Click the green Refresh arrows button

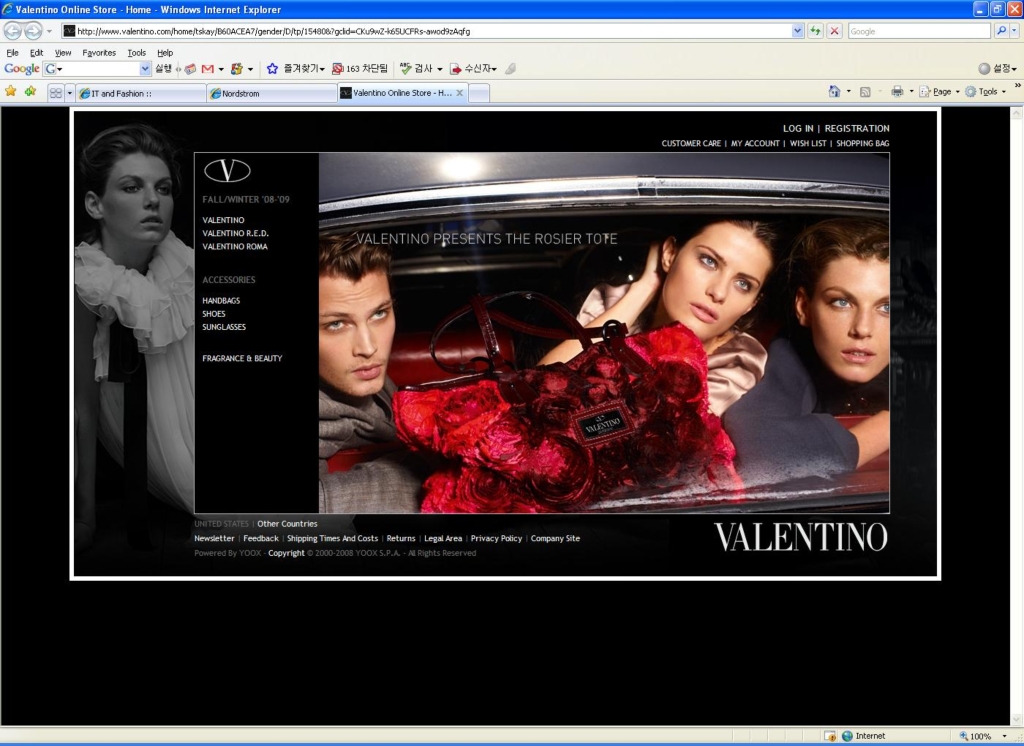[815, 31]
